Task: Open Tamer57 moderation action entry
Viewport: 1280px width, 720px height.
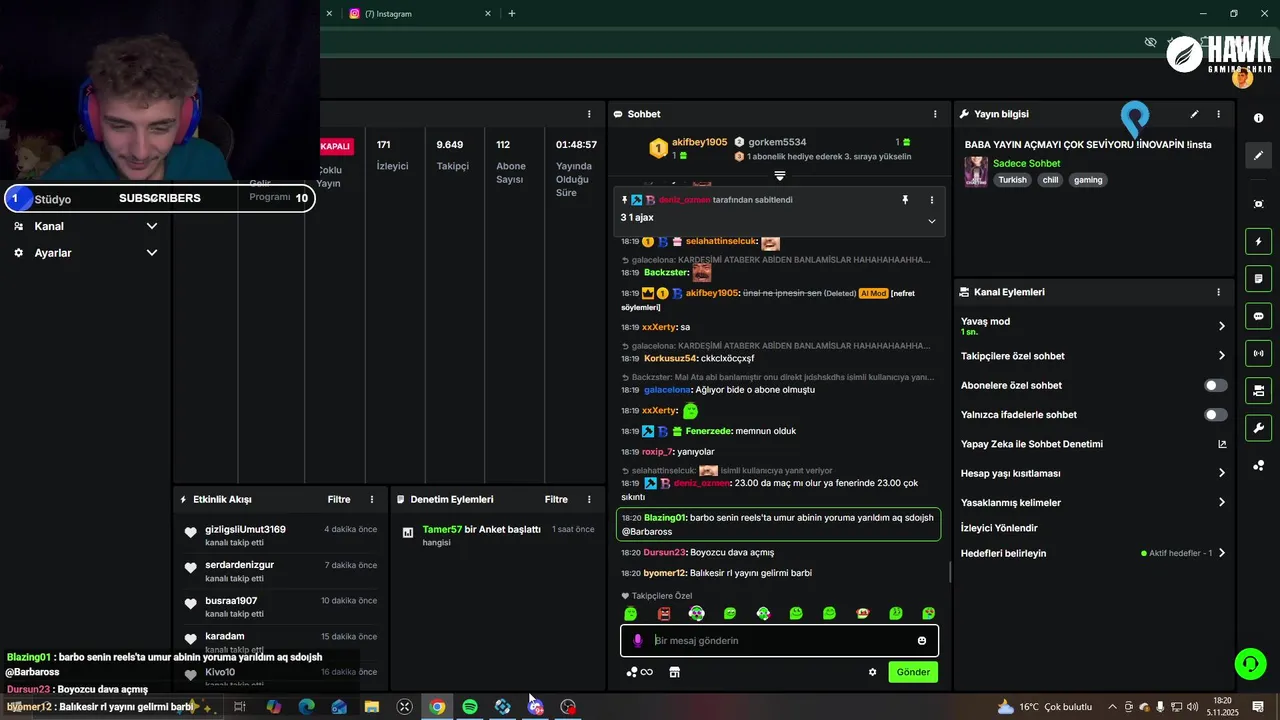Action: tap(497, 535)
